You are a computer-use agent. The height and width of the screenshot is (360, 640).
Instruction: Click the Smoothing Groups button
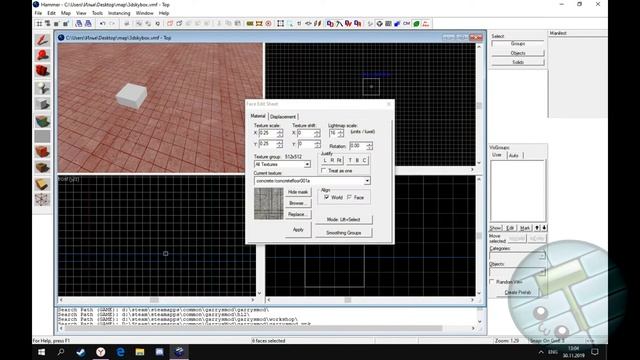click(x=344, y=233)
